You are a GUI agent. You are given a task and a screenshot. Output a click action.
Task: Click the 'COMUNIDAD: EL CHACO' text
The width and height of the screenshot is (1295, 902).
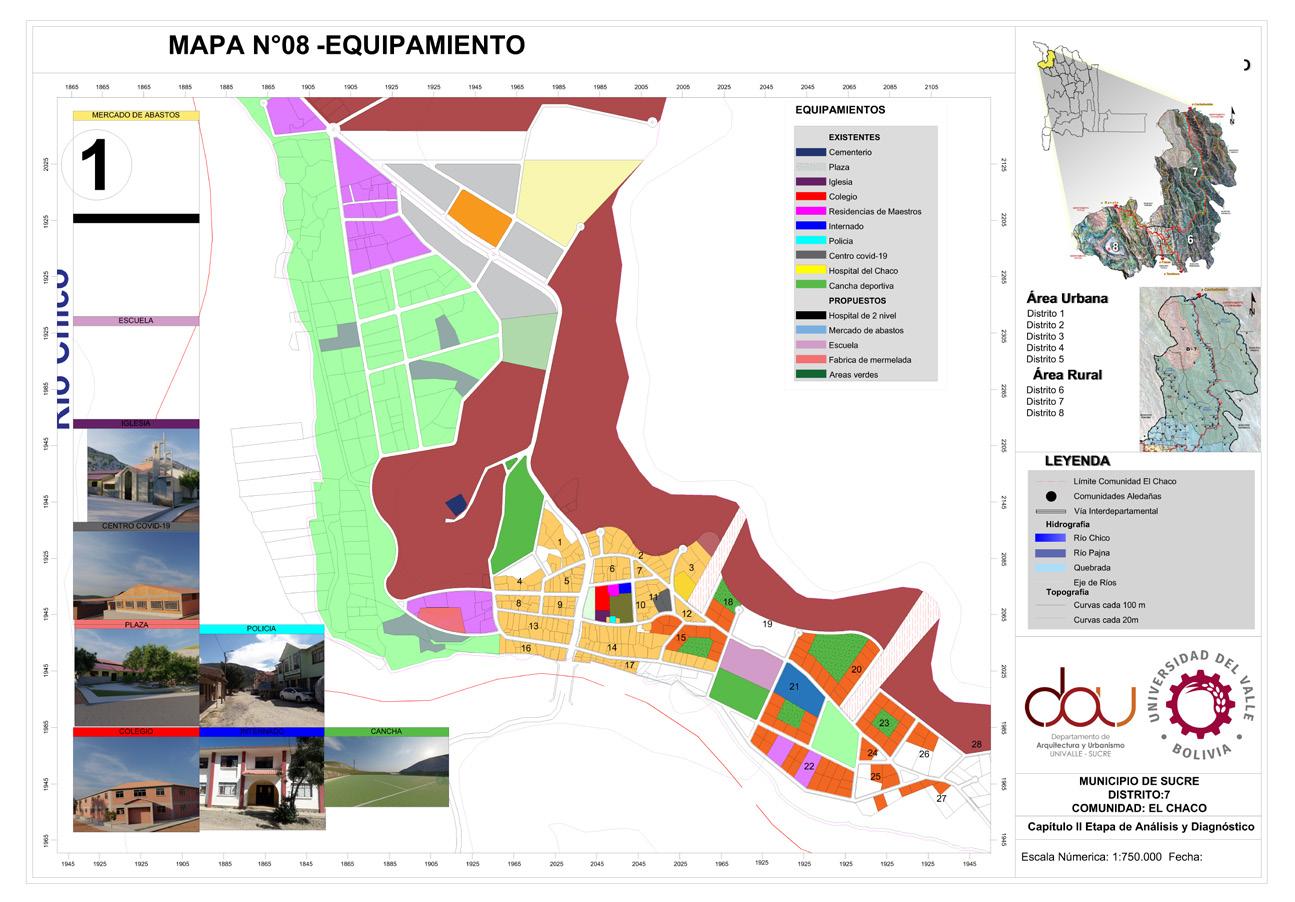1138,808
